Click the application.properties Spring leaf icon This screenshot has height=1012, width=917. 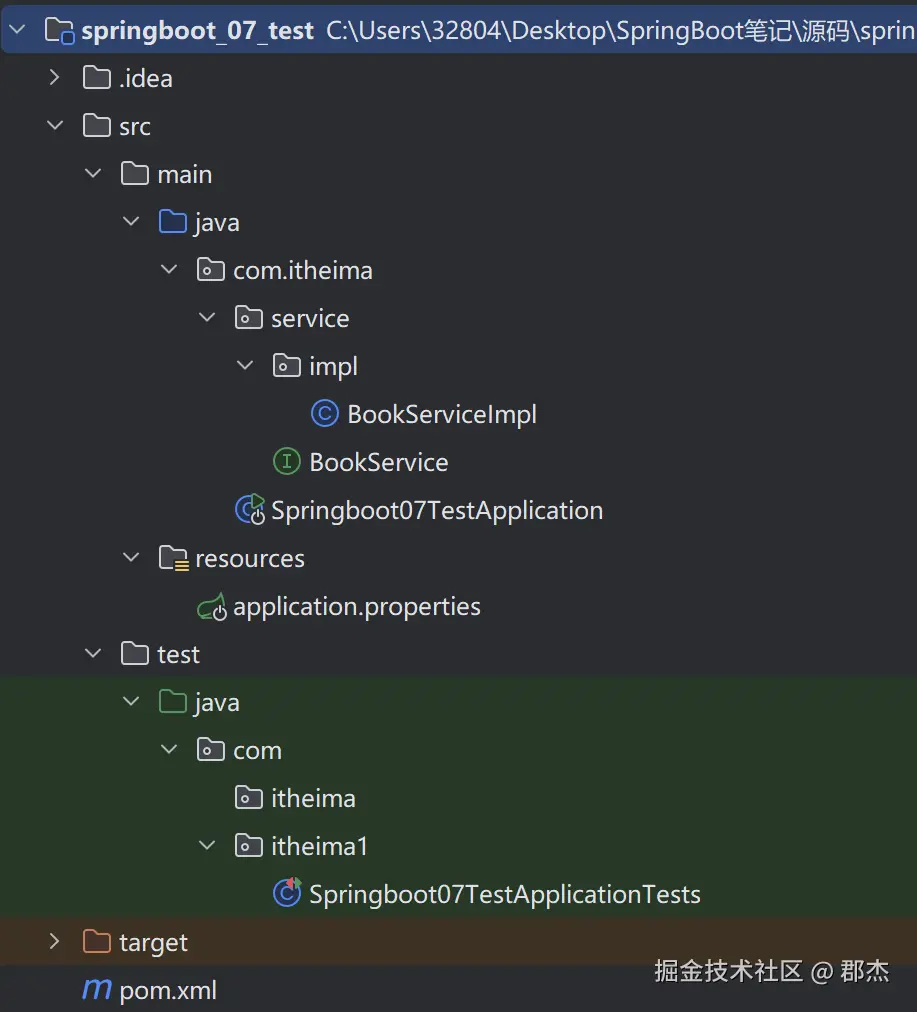coord(211,606)
